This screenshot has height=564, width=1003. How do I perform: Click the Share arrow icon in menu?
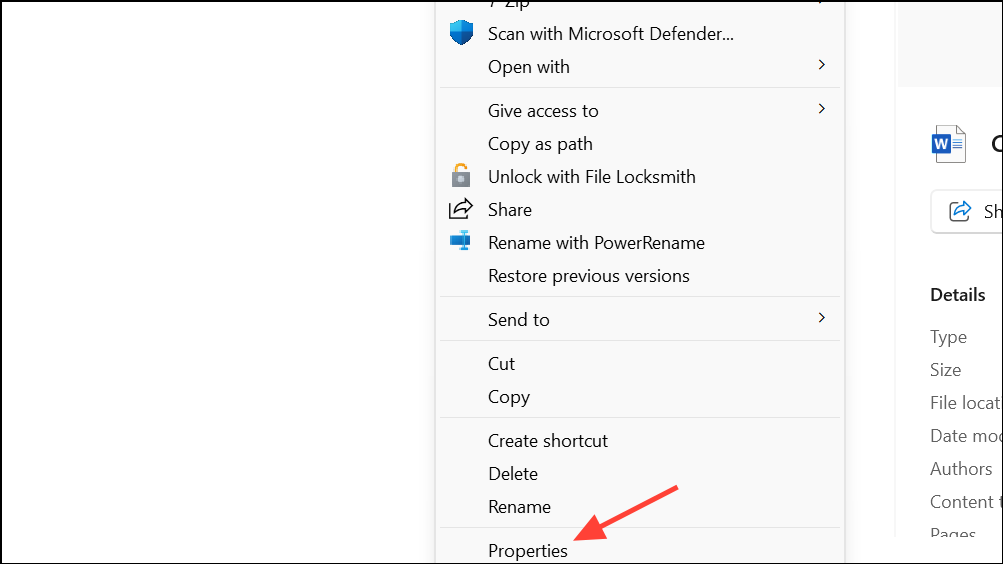(x=461, y=209)
